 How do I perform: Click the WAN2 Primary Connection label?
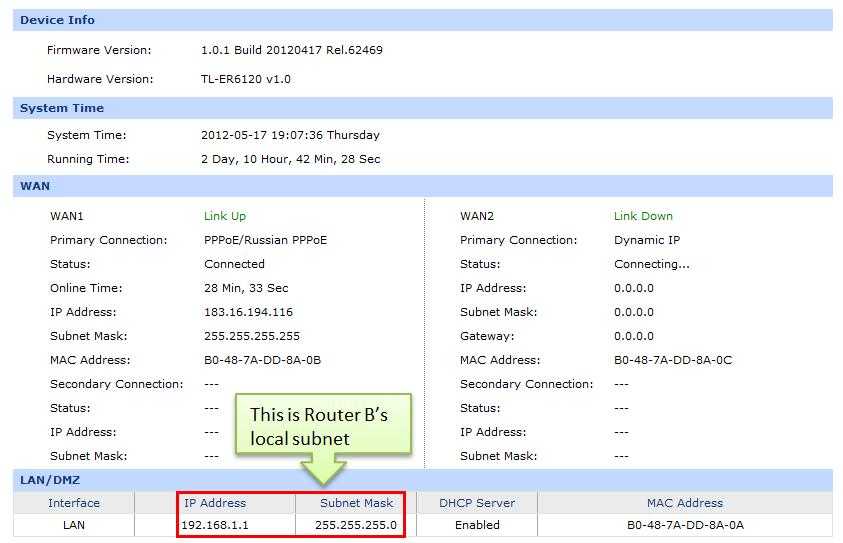click(518, 240)
